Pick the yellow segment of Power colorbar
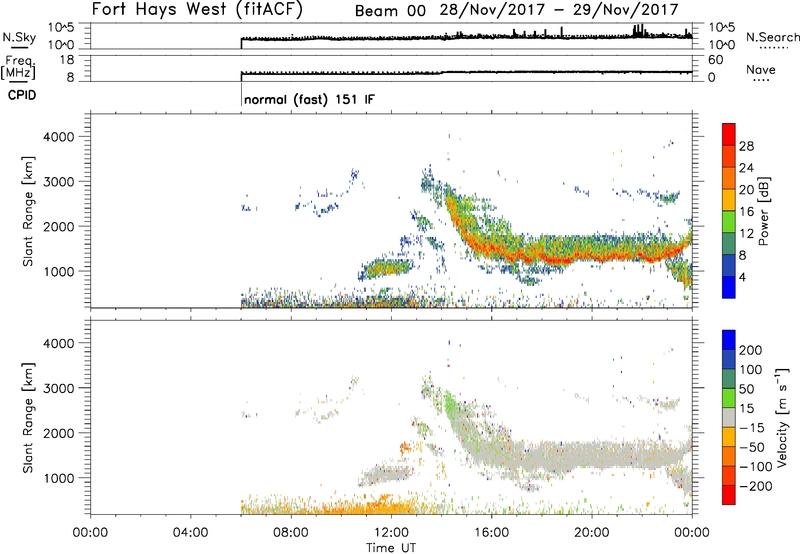The image size is (800, 554). (729, 200)
